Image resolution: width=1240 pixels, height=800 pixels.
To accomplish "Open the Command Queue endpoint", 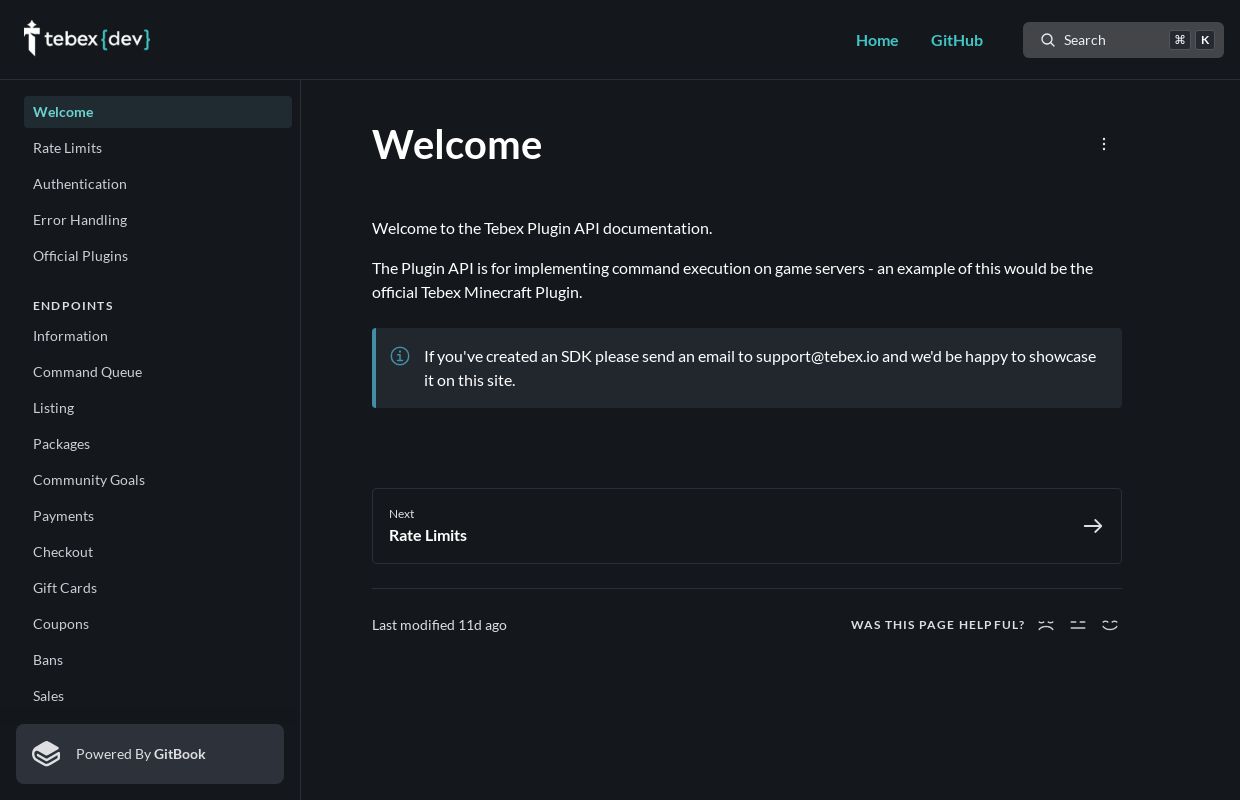I will [158, 372].
